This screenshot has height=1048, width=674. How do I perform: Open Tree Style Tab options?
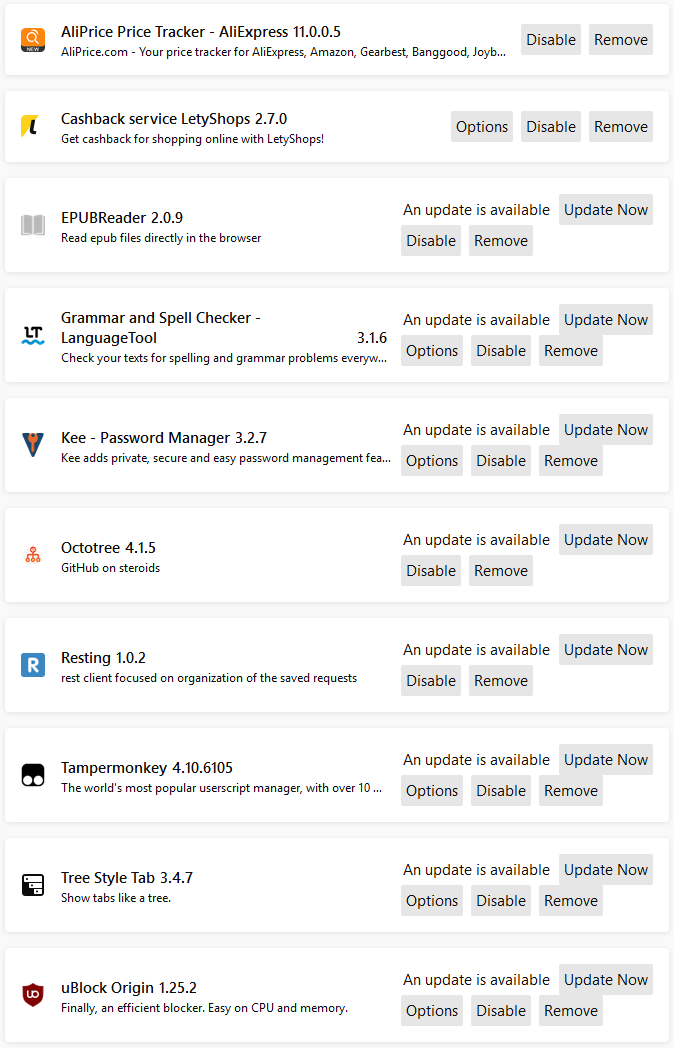pos(432,901)
